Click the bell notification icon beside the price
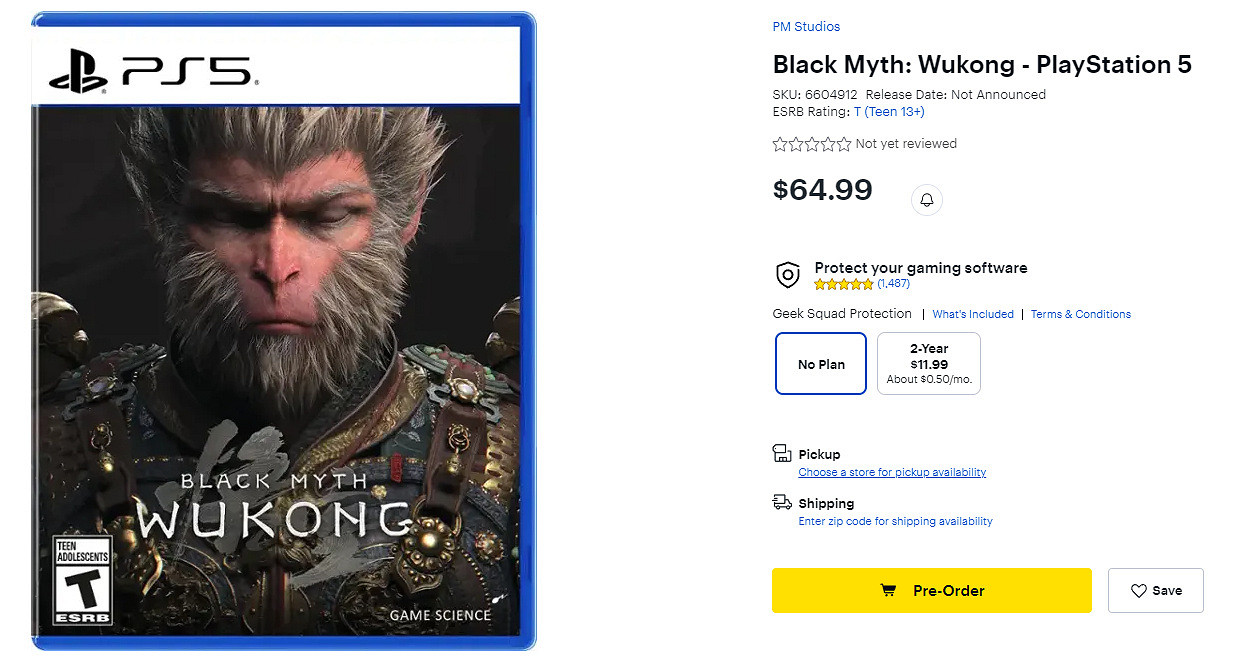The width and height of the screenshot is (1236, 672). (927, 200)
